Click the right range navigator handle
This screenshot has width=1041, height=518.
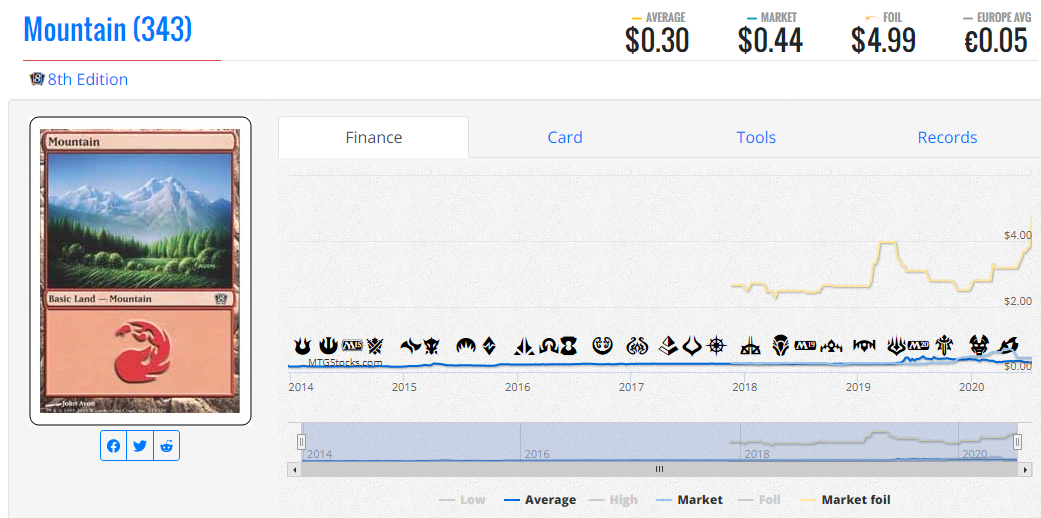click(x=1018, y=442)
